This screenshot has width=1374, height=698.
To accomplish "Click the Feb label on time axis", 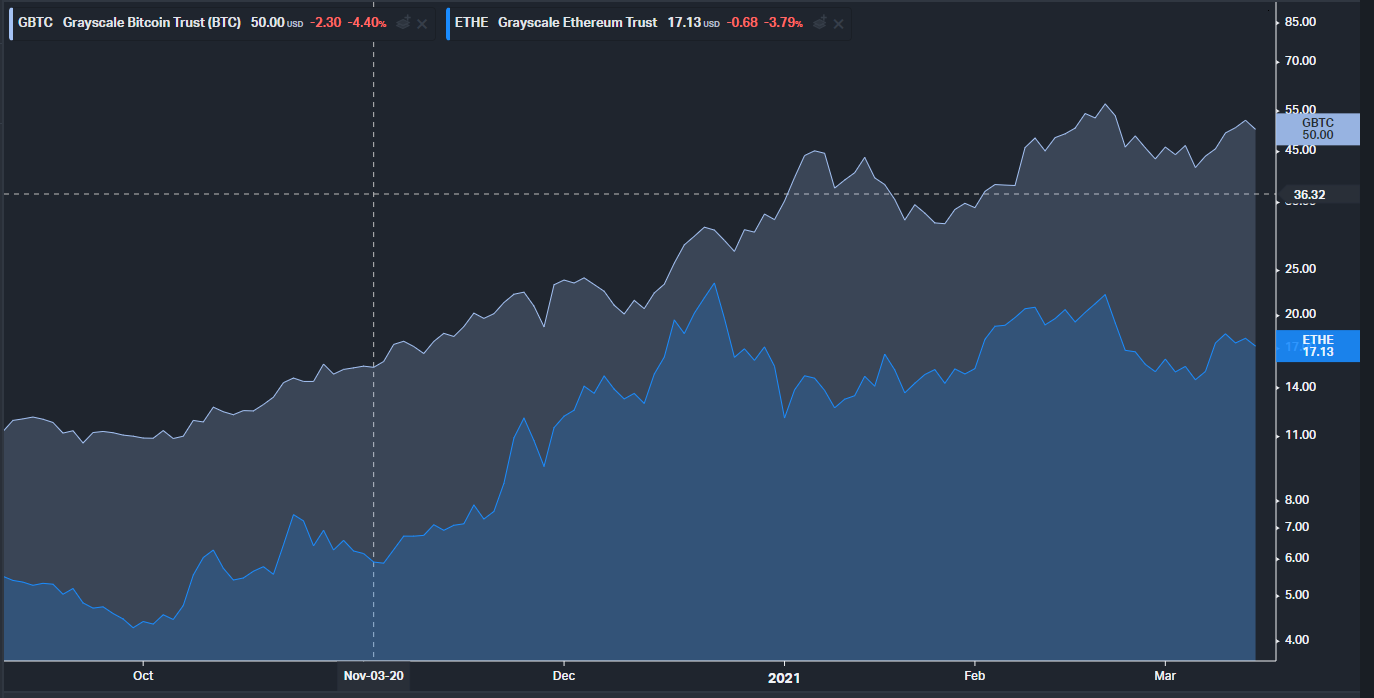I will click(974, 676).
